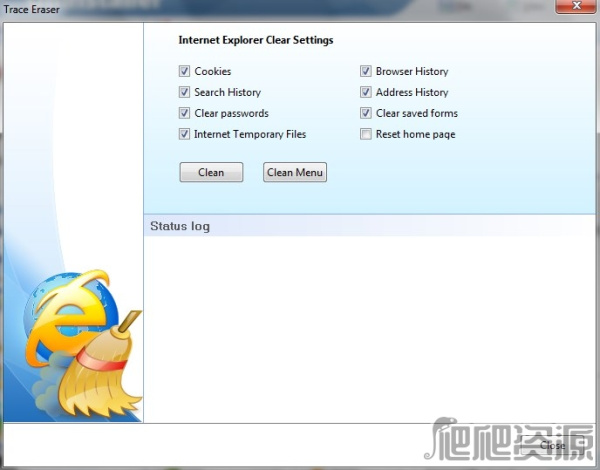Toggle the Search History checkbox
Viewport: 600px width, 470px height.
coord(184,92)
